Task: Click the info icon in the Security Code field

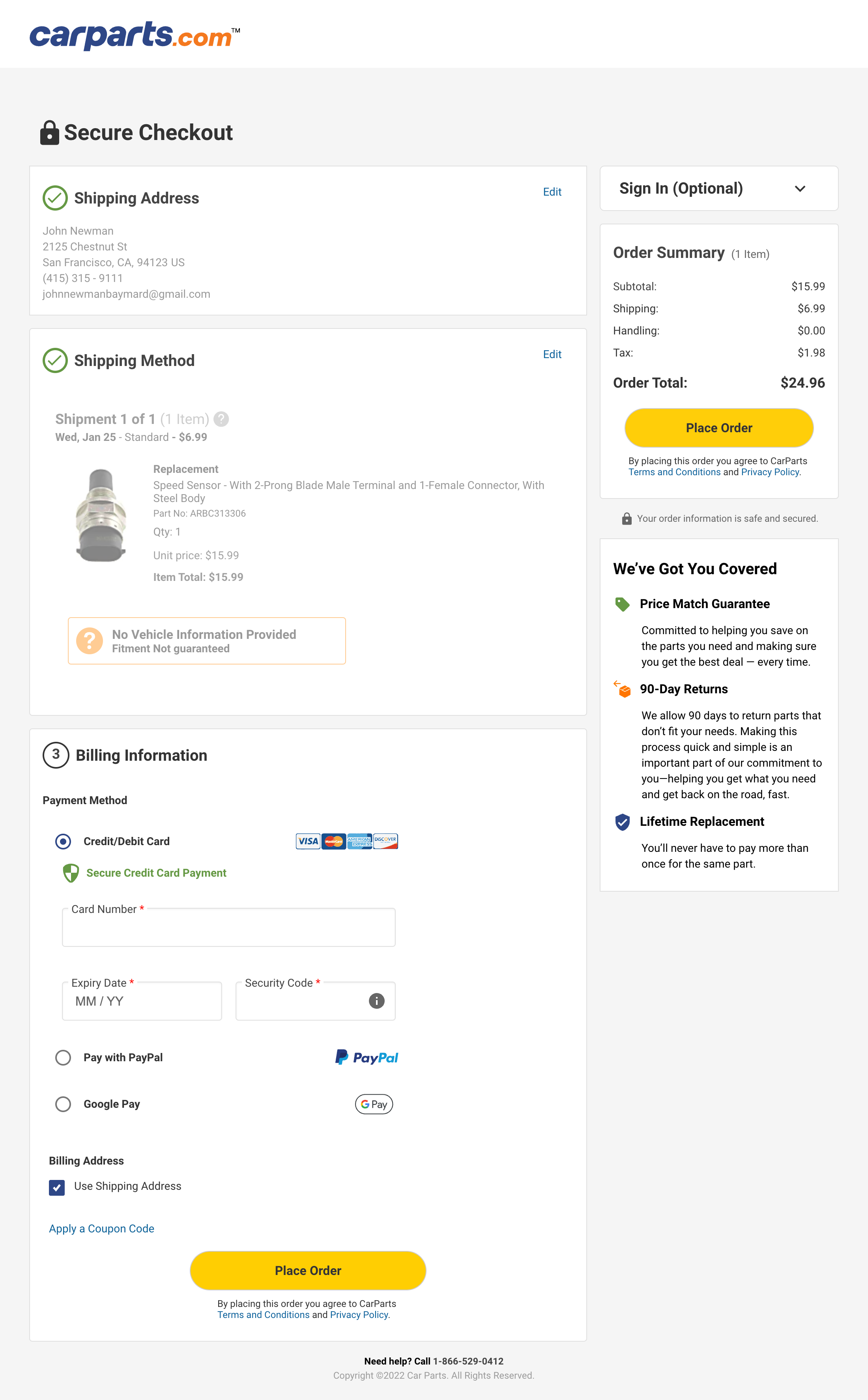Action: [x=376, y=1001]
